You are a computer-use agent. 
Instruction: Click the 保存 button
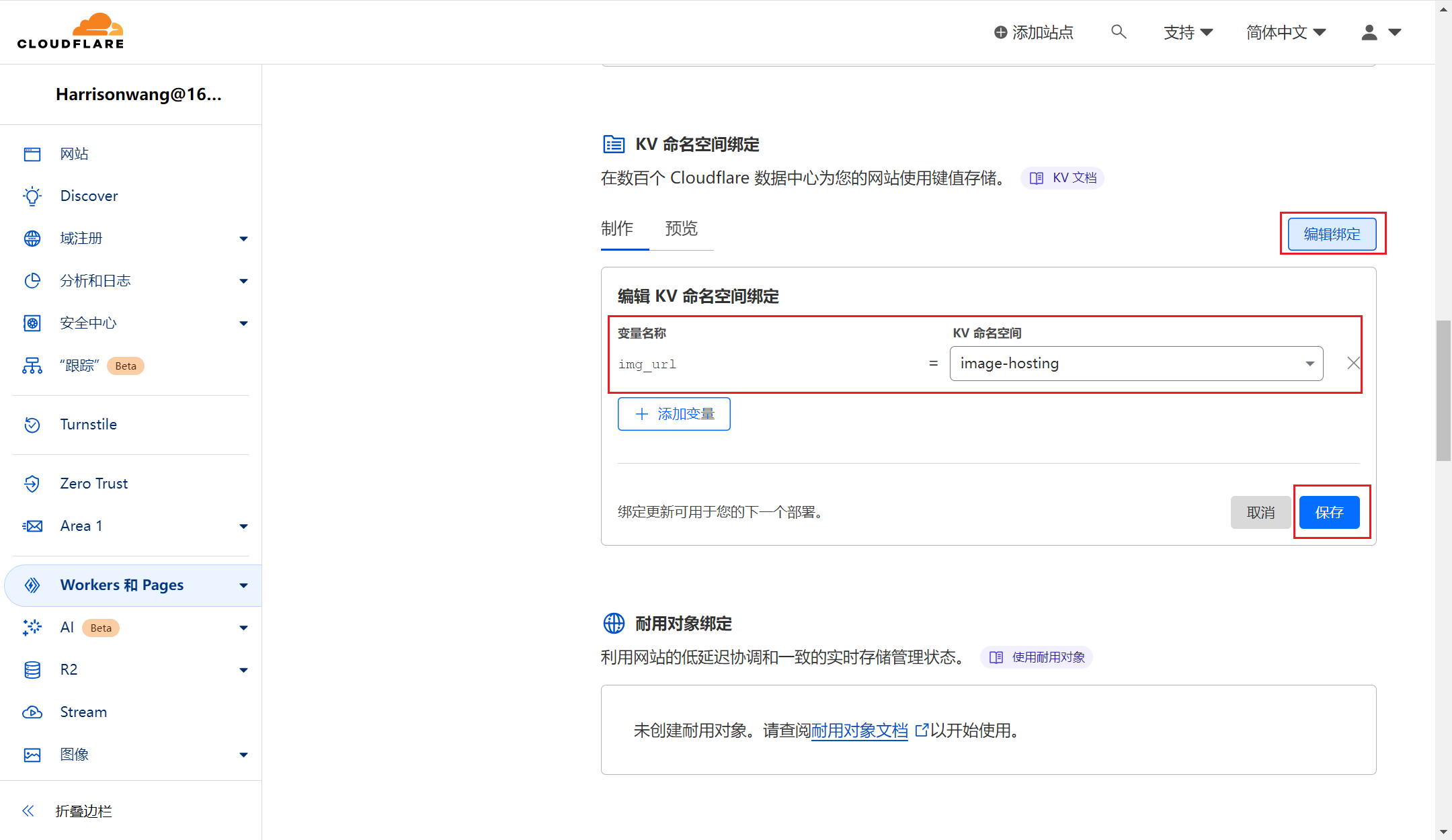[1329, 513]
